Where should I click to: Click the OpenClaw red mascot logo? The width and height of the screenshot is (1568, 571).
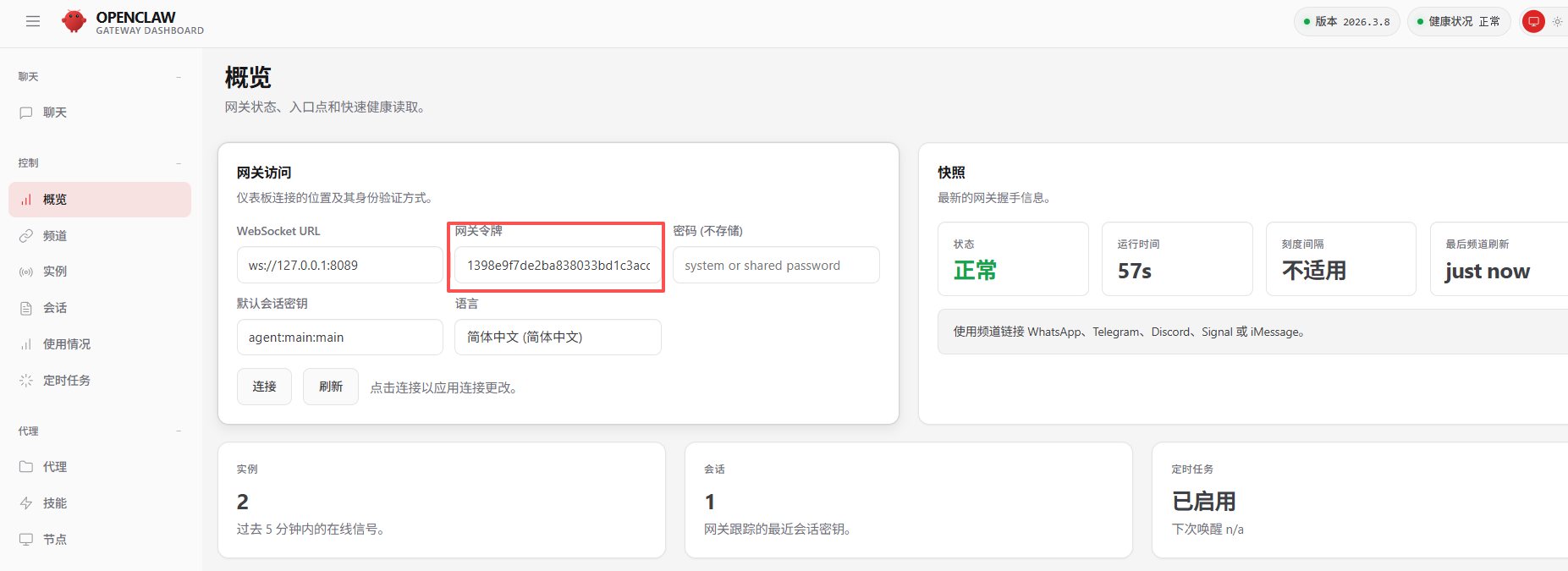pos(74,21)
